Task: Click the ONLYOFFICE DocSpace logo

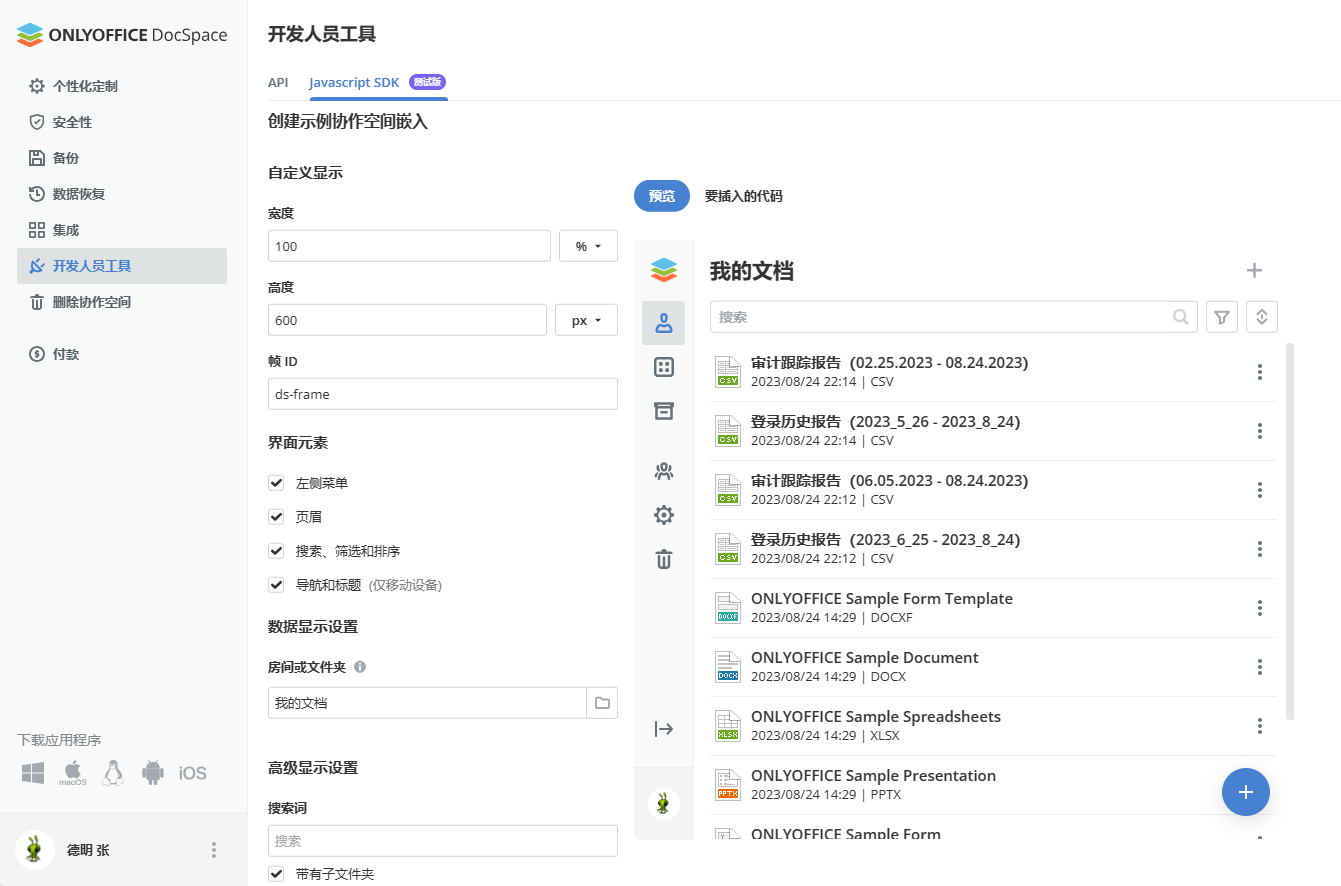Action: [x=122, y=35]
